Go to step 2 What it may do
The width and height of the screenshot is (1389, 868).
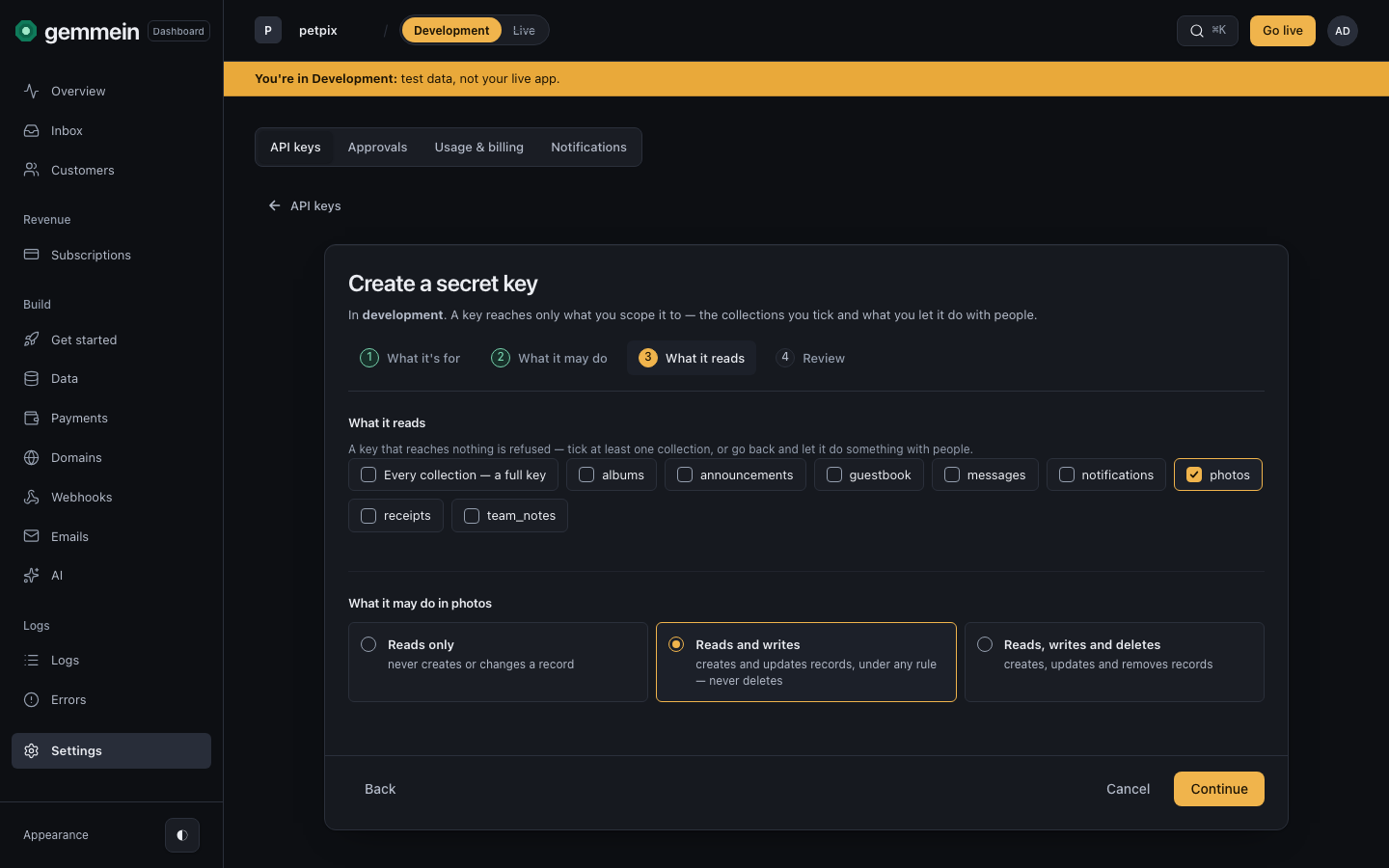click(x=549, y=358)
